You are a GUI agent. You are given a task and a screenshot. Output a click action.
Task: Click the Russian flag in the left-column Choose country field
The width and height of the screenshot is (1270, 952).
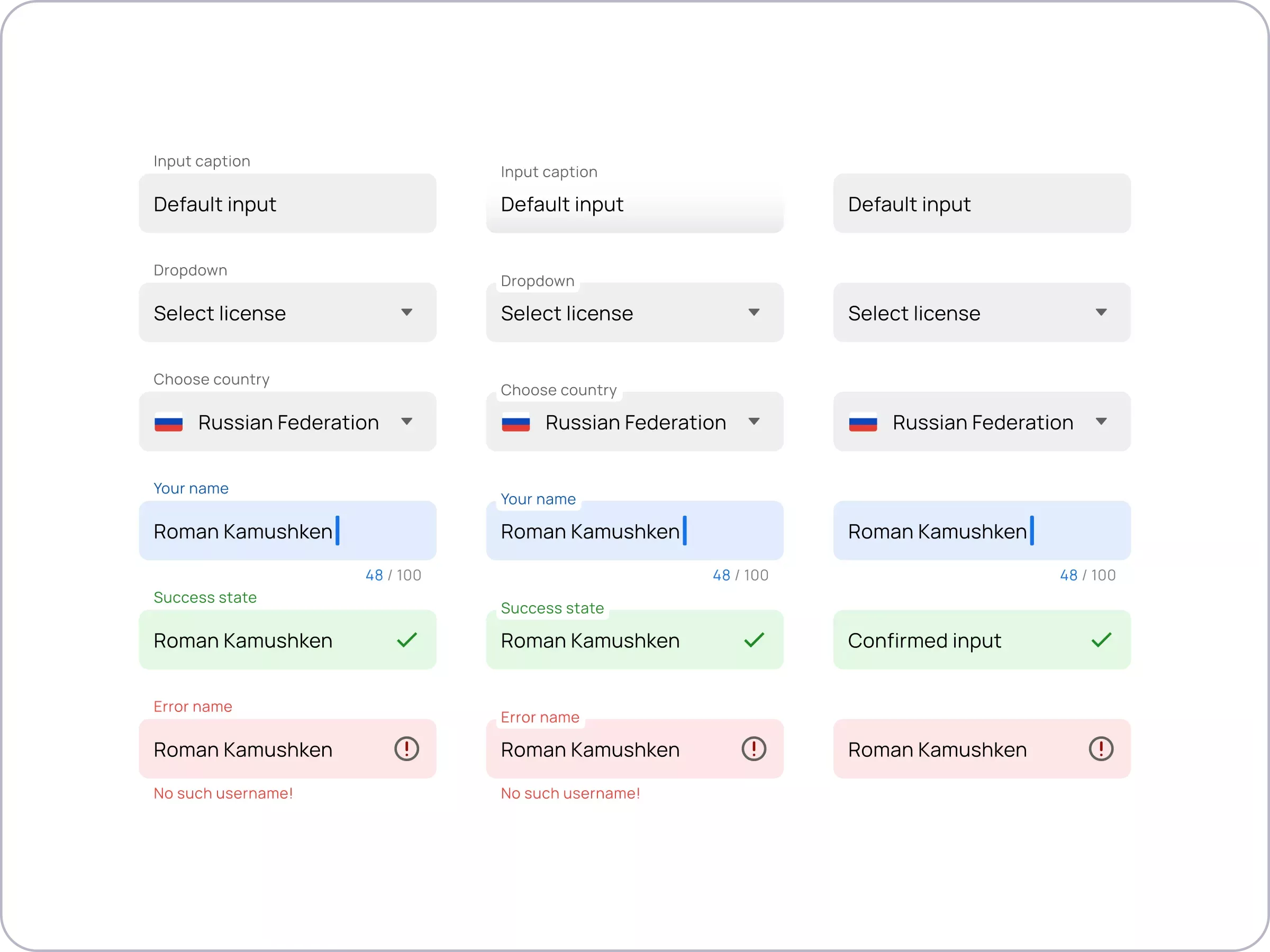pos(168,423)
